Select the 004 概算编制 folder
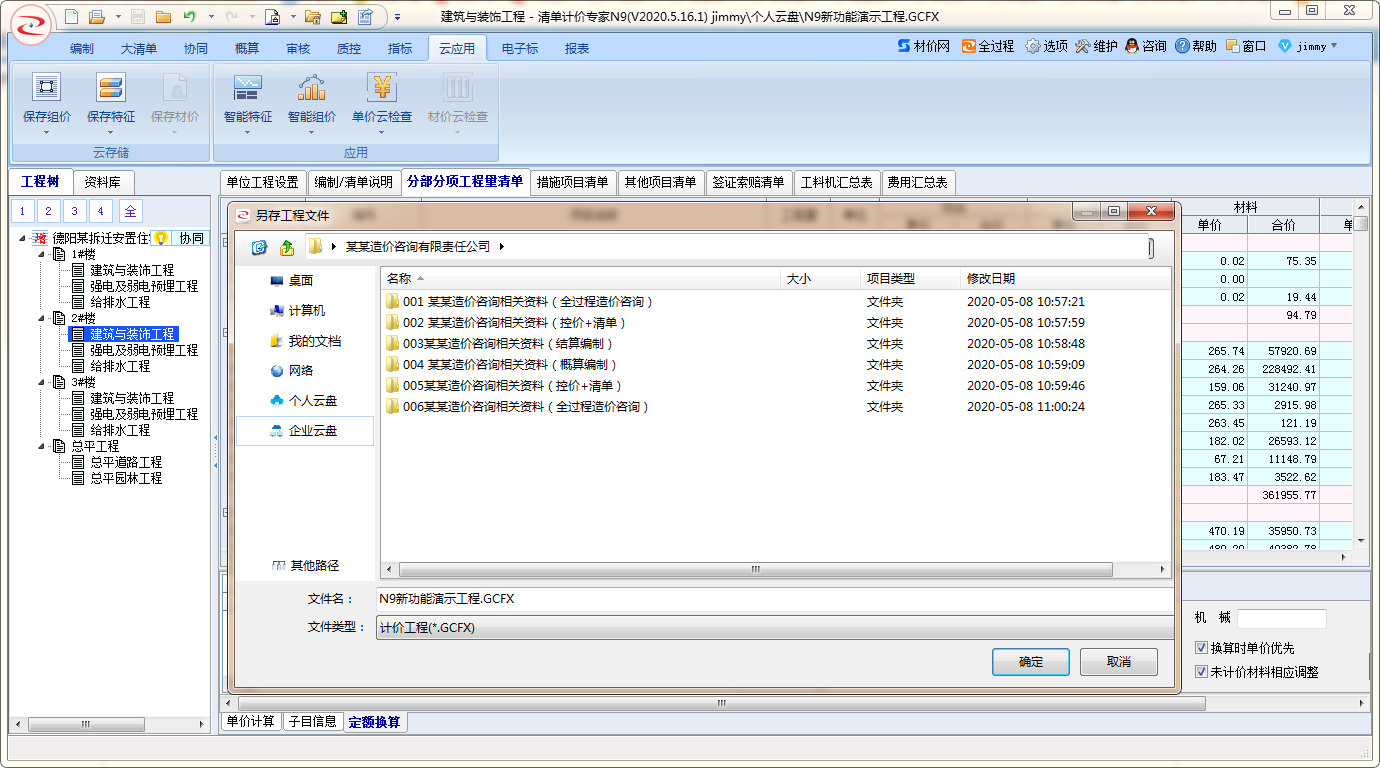The height and width of the screenshot is (768, 1380). pos(510,365)
